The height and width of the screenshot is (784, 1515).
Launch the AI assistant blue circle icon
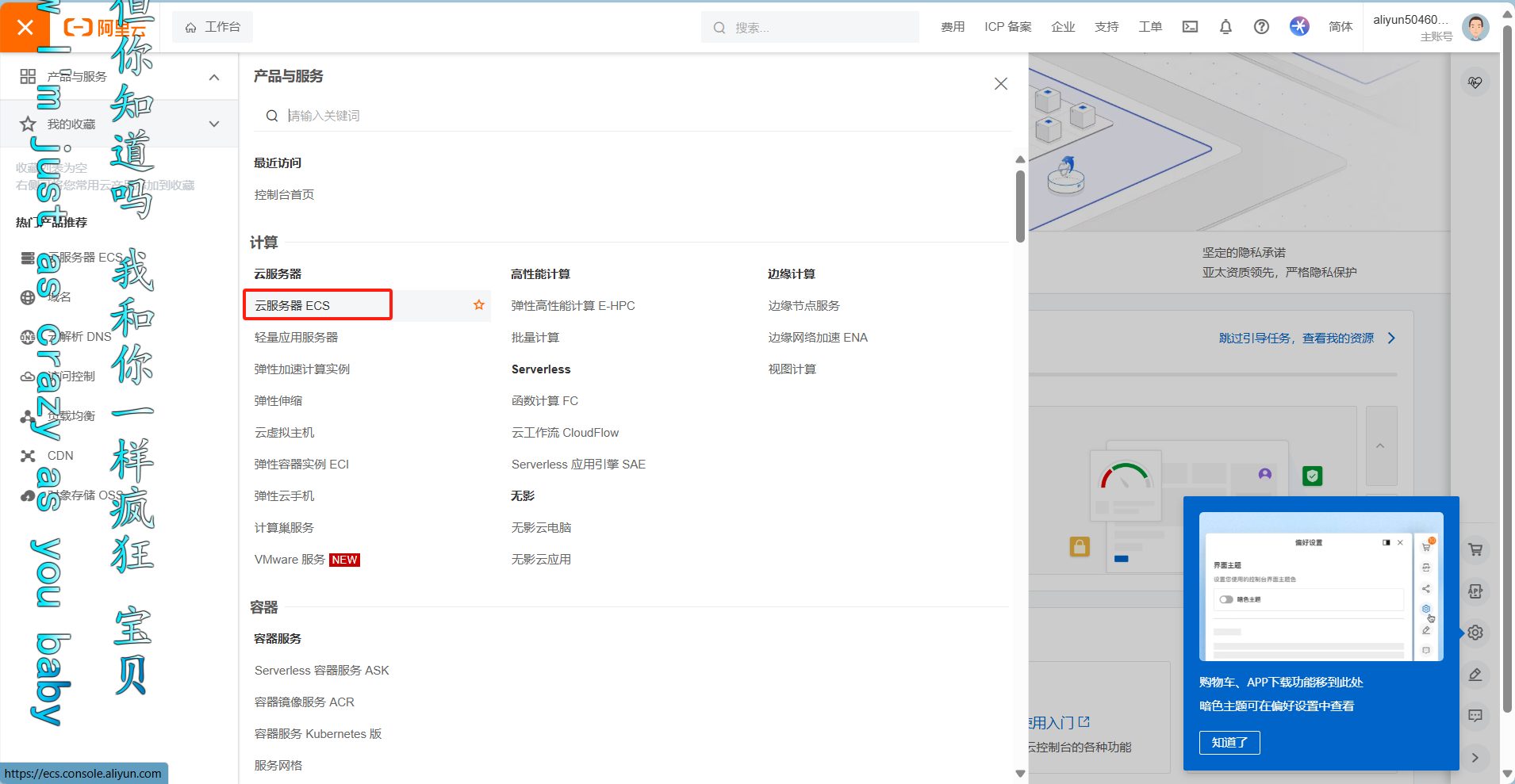point(1299,26)
